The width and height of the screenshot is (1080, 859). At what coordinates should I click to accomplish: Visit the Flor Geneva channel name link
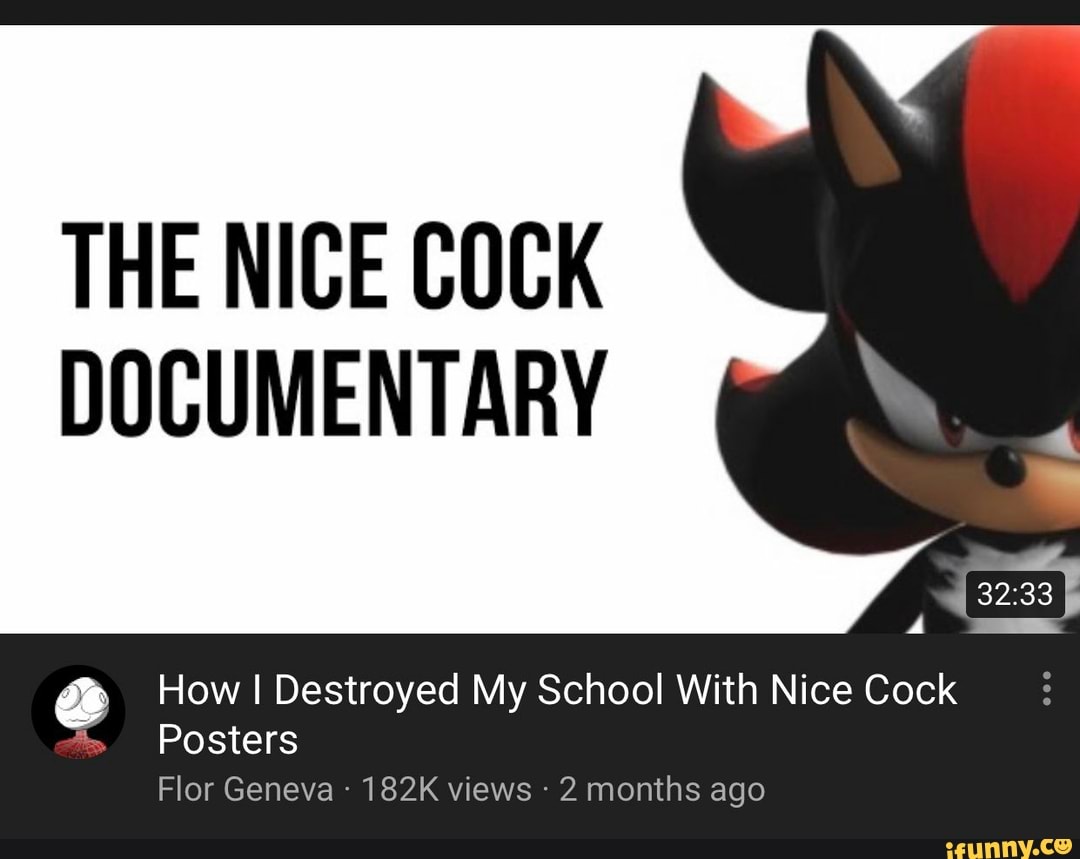click(245, 789)
